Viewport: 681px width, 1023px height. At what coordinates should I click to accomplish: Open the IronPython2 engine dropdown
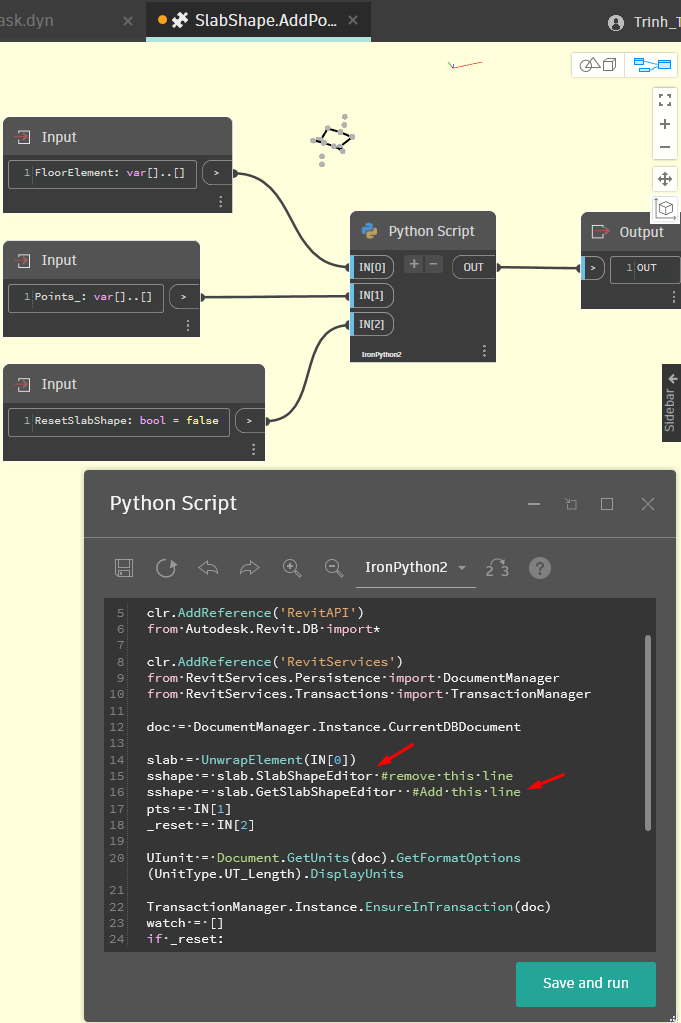coord(416,568)
